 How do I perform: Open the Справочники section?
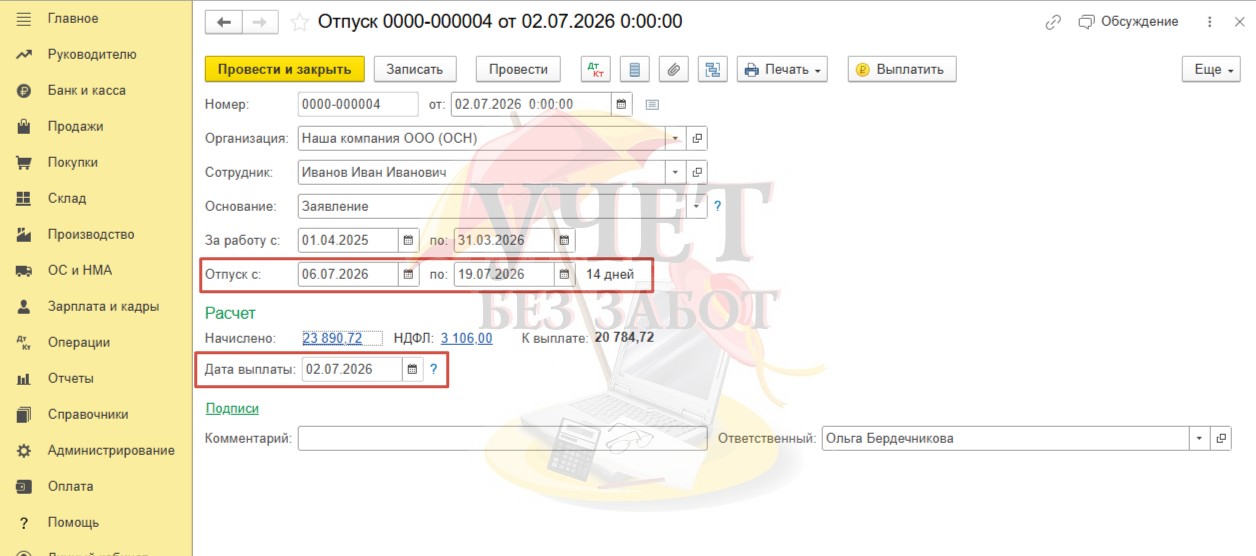click(x=88, y=415)
